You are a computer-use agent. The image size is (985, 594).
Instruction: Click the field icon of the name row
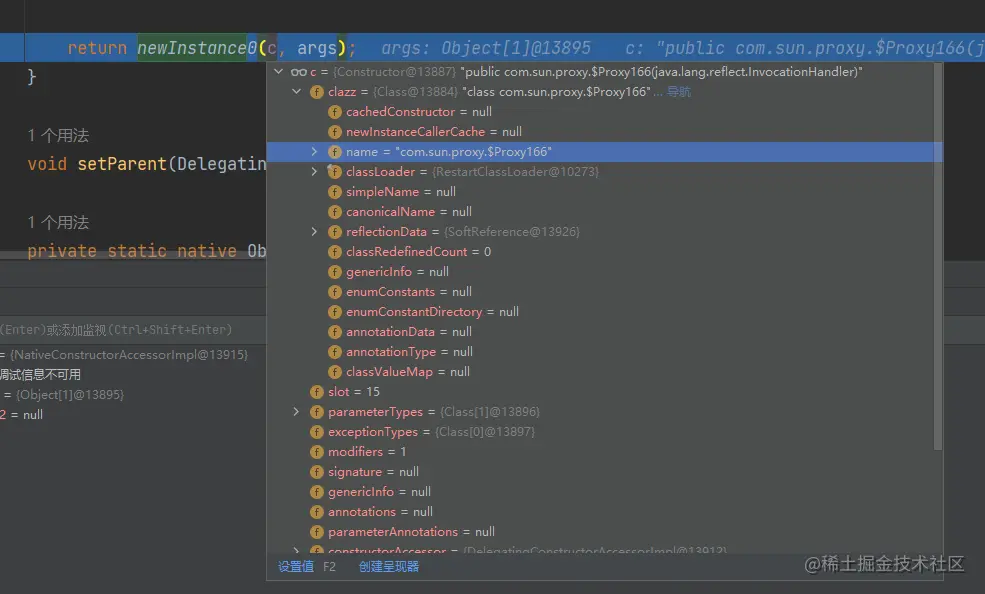coord(335,152)
